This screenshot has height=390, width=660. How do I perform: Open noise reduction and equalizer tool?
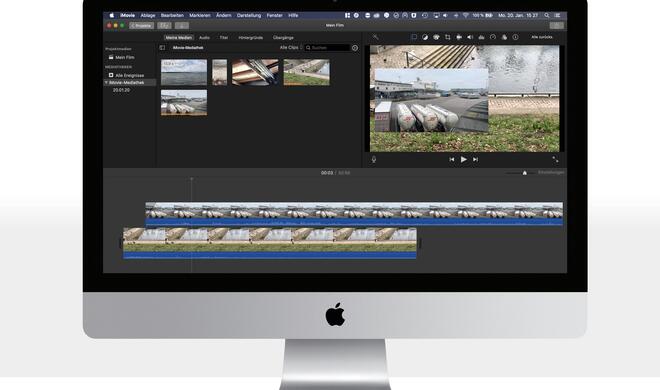click(x=482, y=37)
